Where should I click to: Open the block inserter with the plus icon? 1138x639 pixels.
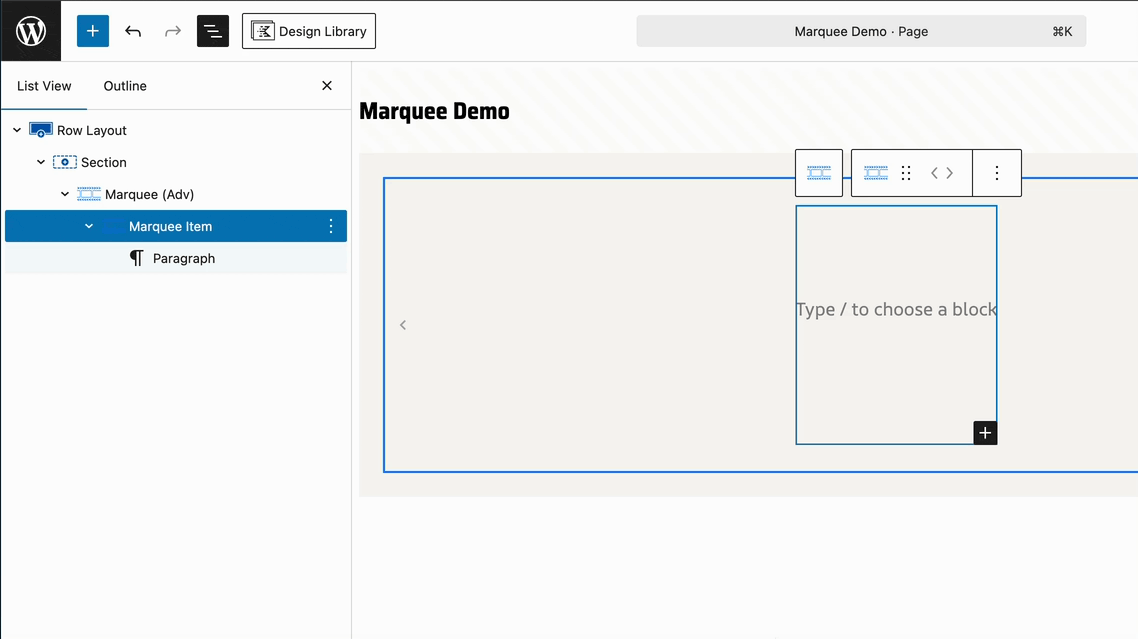click(92, 30)
